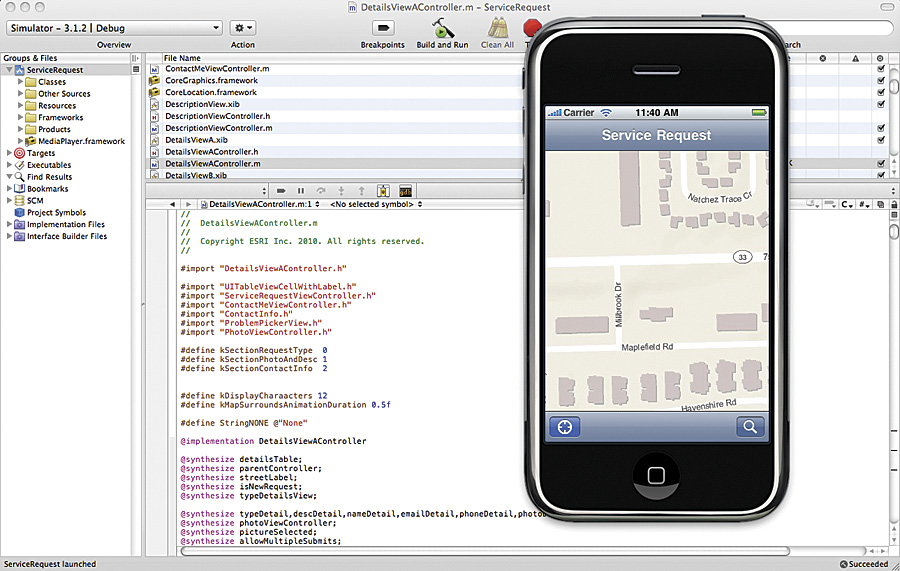Open the DetailsViewAController.m:1 file popup

[260, 204]
